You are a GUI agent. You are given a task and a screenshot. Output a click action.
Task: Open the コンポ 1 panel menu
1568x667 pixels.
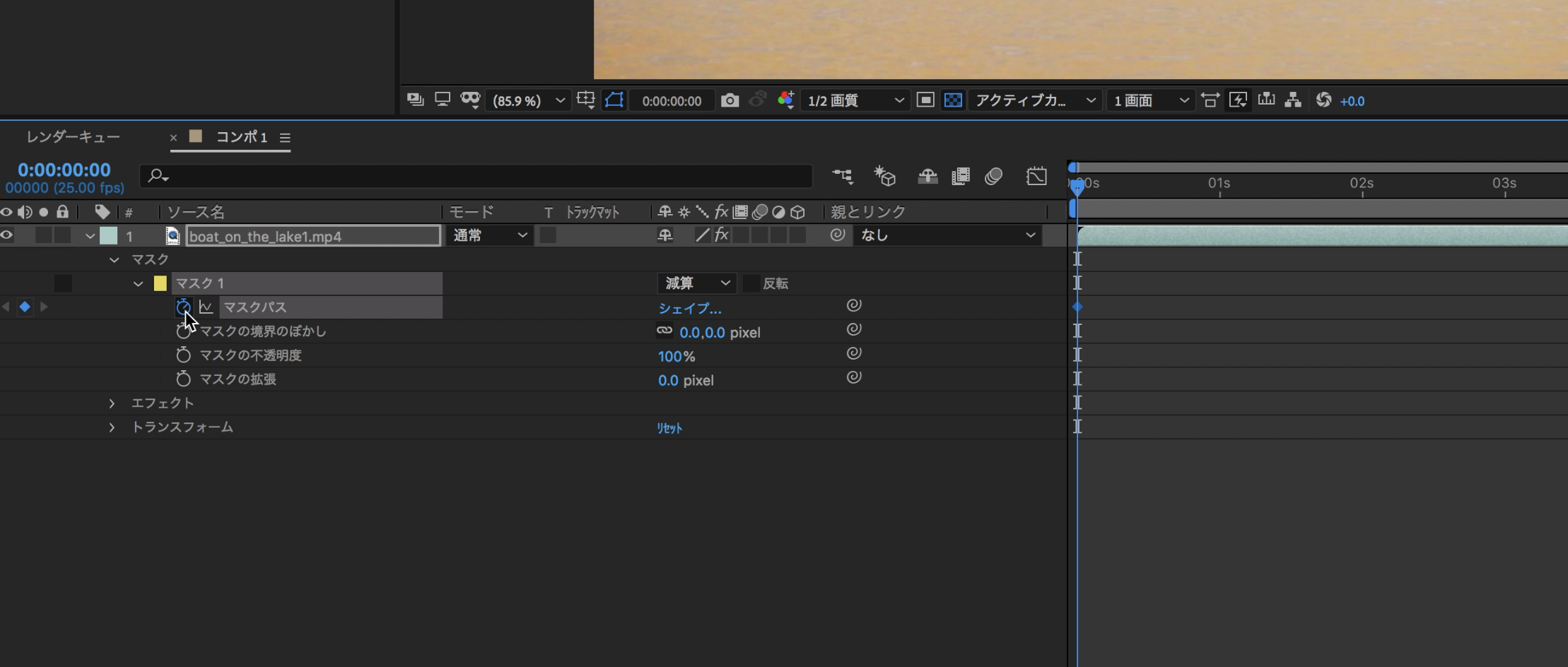click(285, 138)
